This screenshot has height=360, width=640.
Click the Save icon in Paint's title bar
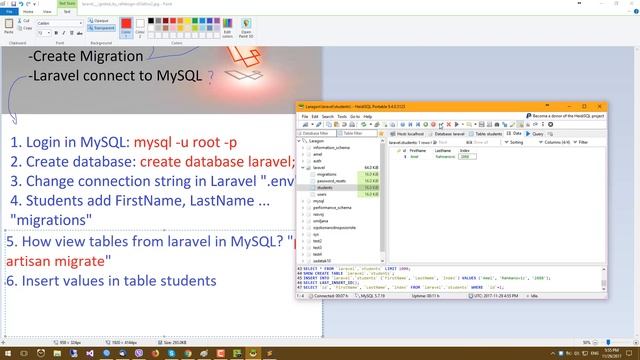tap(13, 4)
